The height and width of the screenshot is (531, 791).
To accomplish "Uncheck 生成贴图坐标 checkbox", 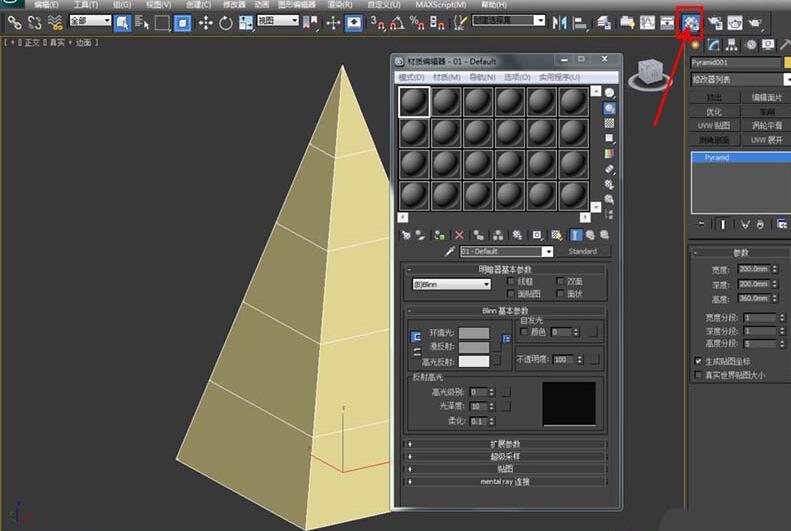I will coord(698,361).
